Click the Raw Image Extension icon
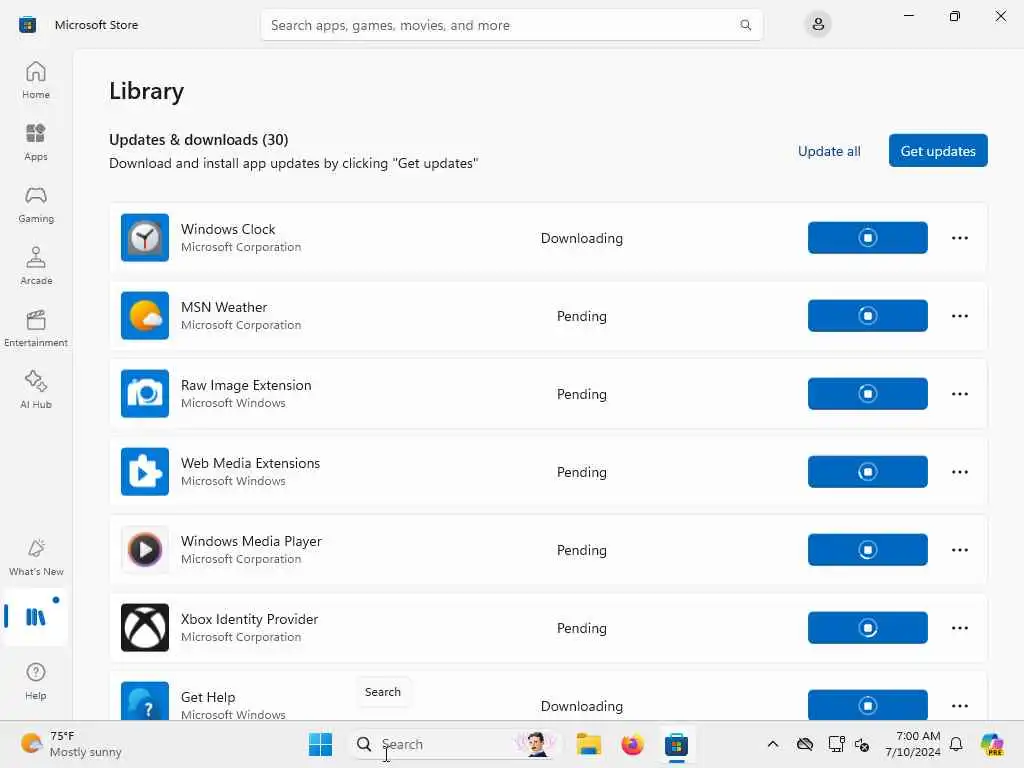Screen dimensions: 1024x768 tap(145, 394)
